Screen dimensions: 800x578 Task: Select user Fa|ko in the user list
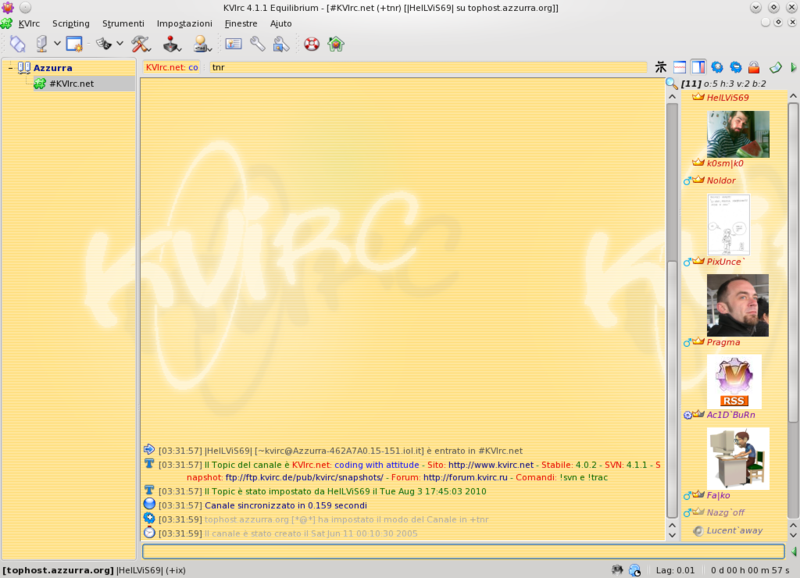point(718,495)
